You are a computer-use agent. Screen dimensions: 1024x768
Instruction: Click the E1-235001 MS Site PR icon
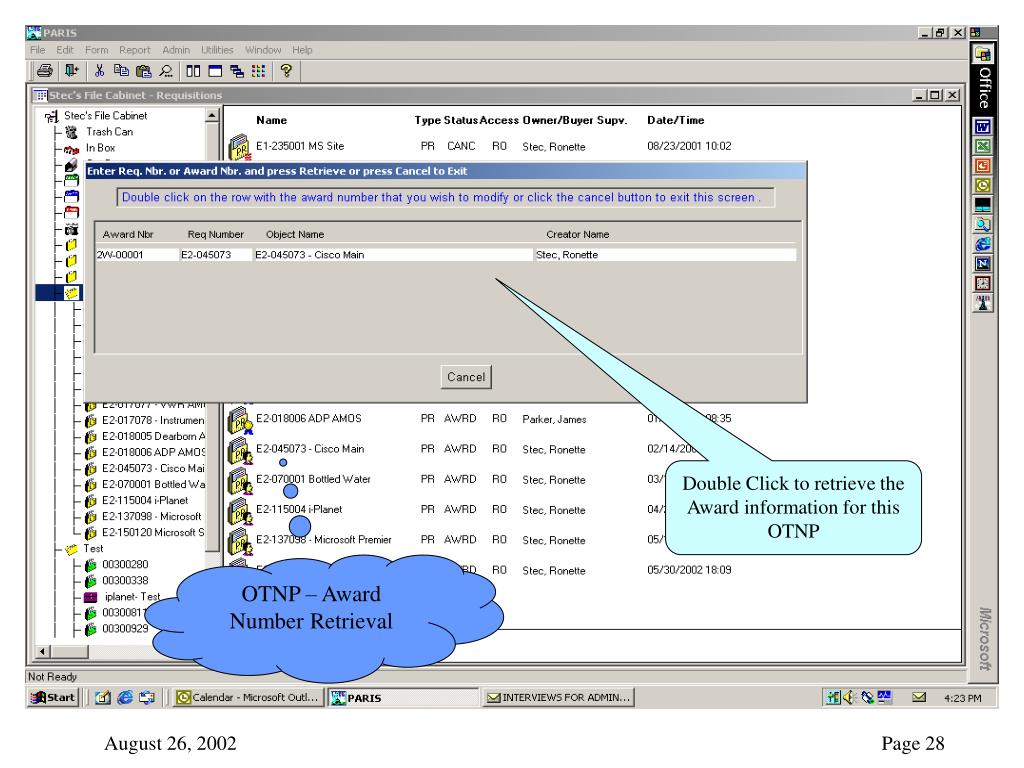[x=240, y=146]
